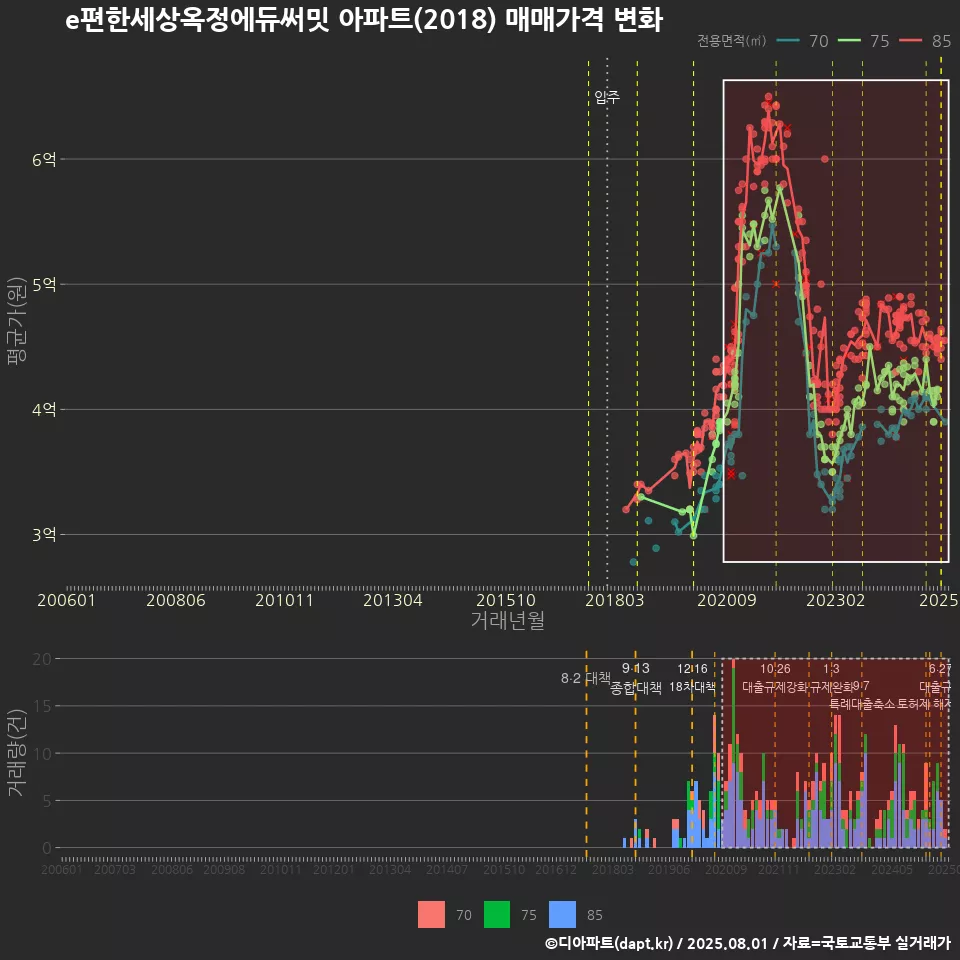This screenshot has height=960, width=960.
Task: Click the 거래량(건) vertical axis title
Action: click(17, 753)
